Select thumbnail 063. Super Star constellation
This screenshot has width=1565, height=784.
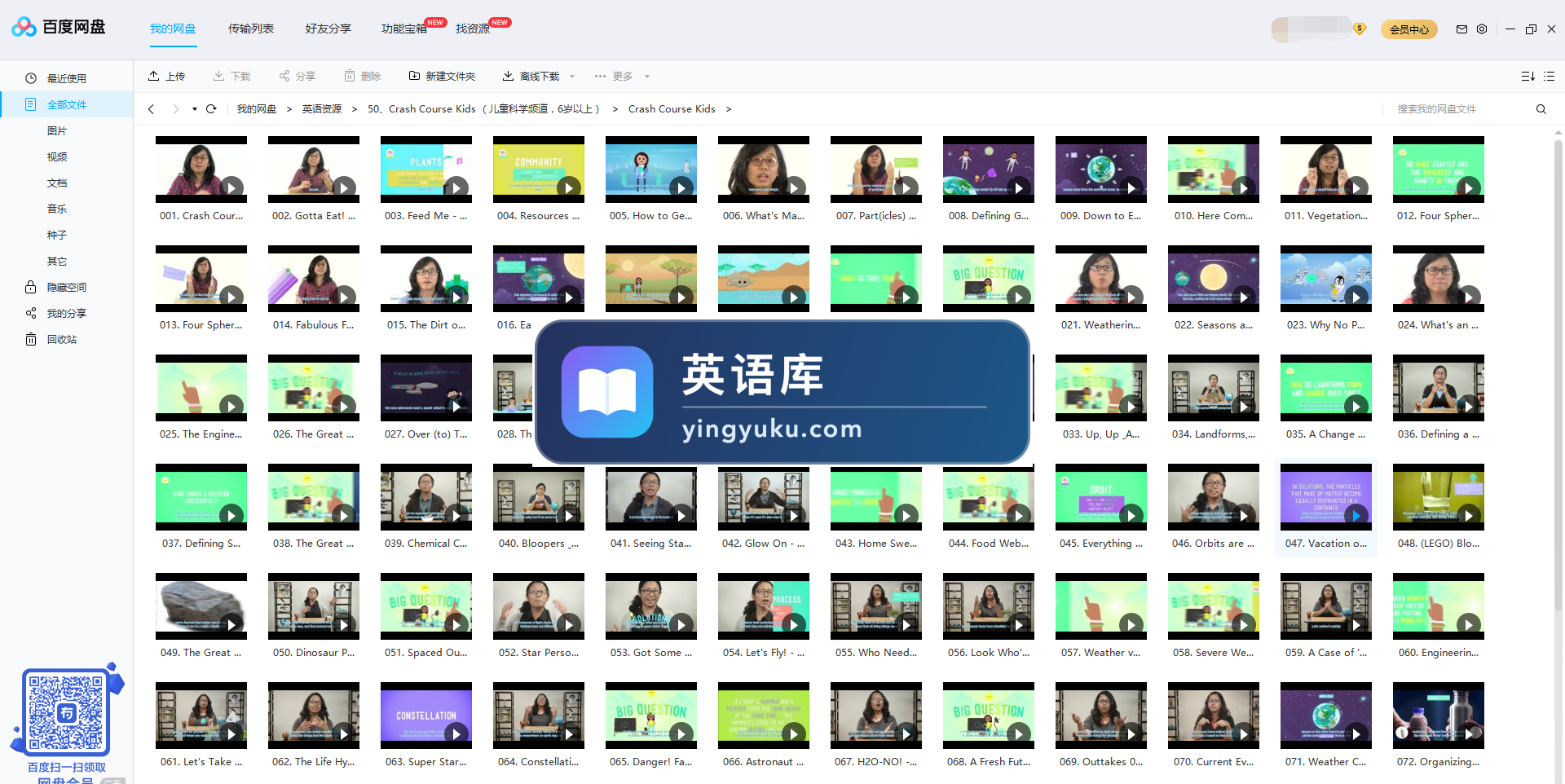tap(426, 716)
